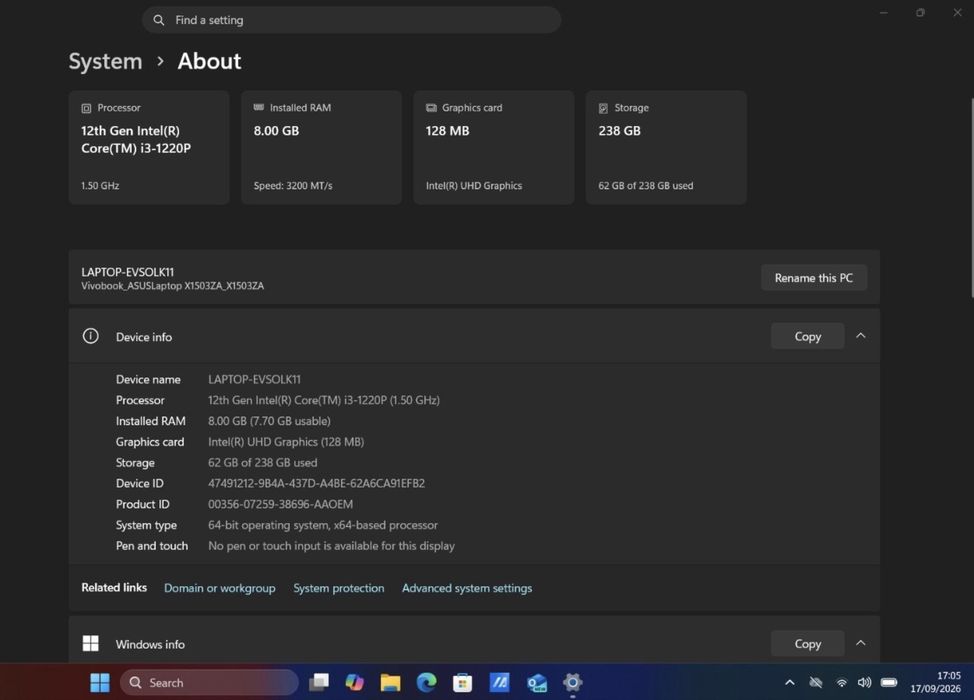This screenshot has height=700, width=974.
Task: Click the battery tray icon
Action: tap(889, 683)
